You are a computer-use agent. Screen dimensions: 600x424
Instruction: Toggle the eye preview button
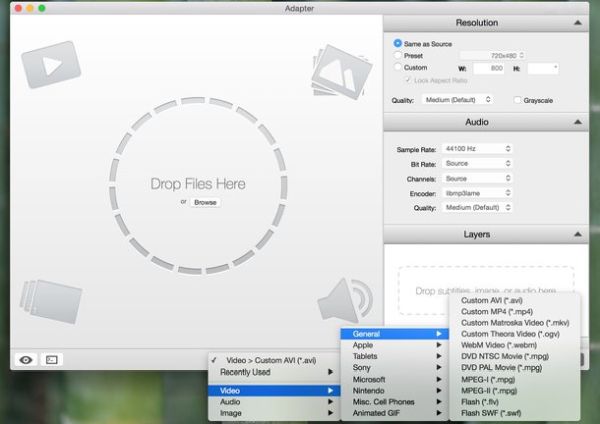25,359
